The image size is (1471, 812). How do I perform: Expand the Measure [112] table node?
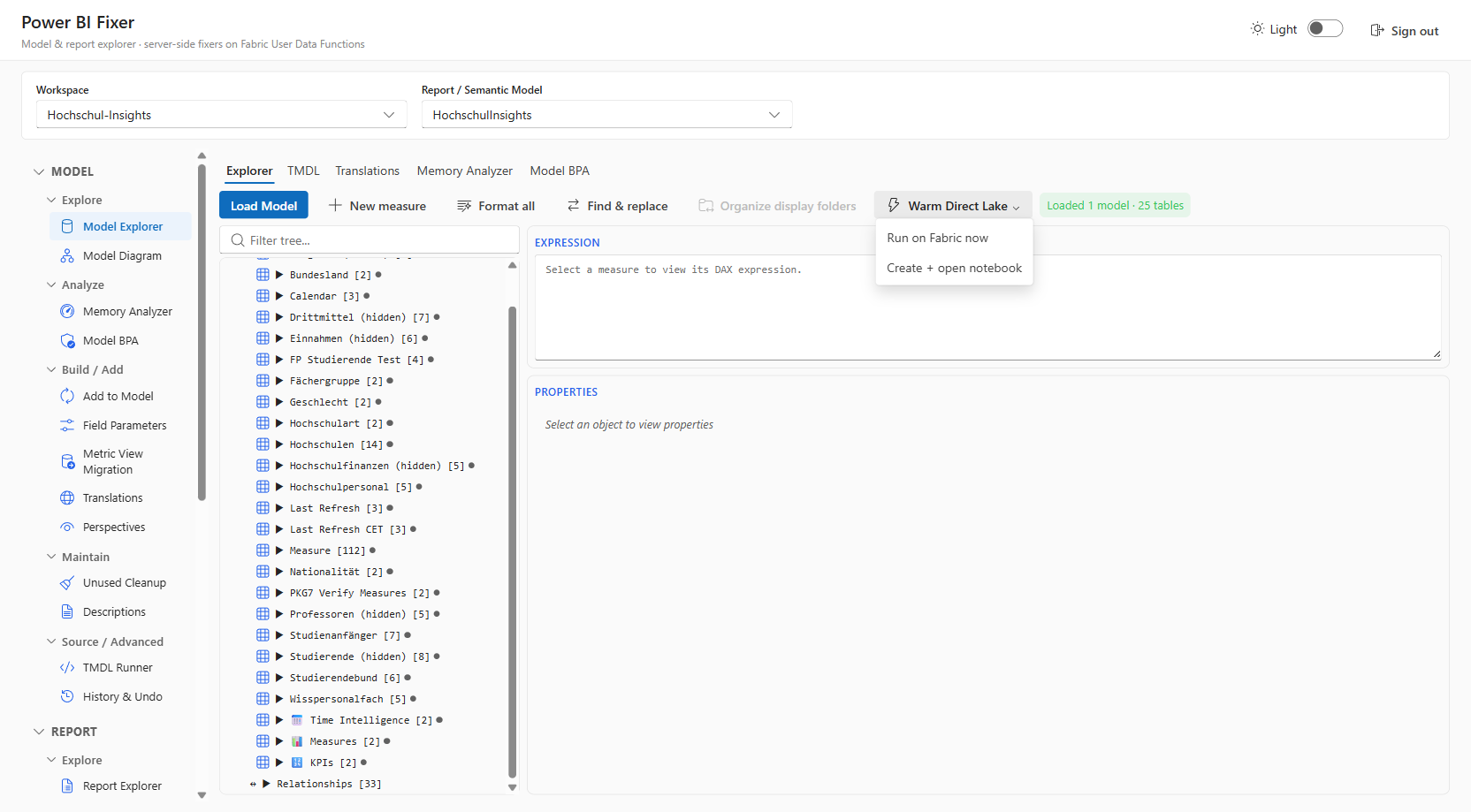279,550
